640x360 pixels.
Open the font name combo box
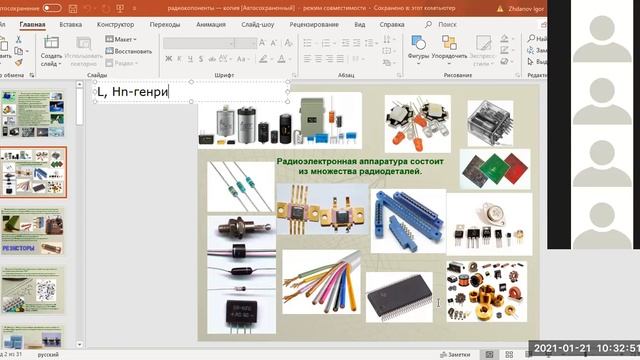point(199,43)
